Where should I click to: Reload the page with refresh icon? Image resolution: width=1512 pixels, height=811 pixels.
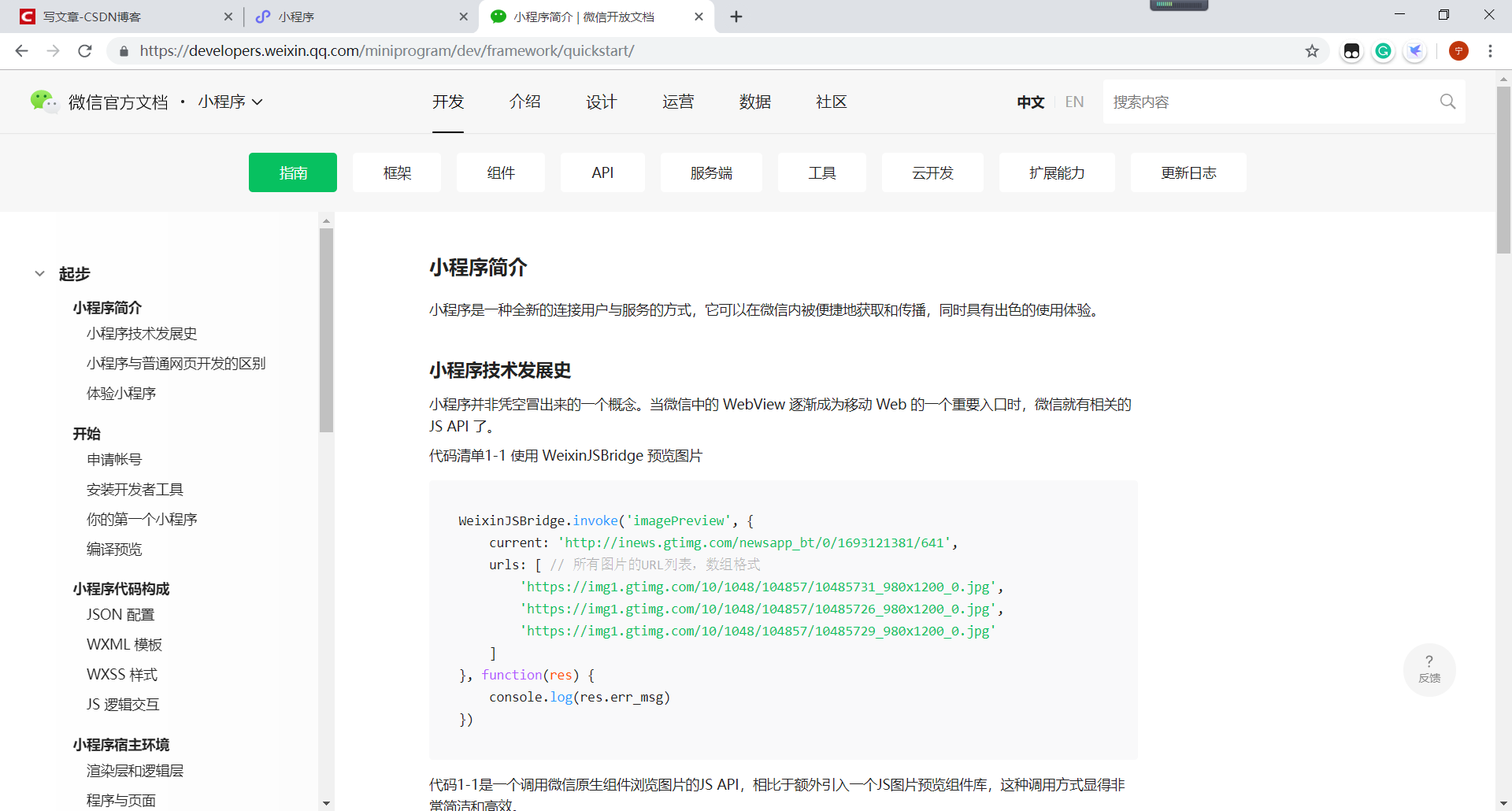pyautogui.click(x=85, y=51)
